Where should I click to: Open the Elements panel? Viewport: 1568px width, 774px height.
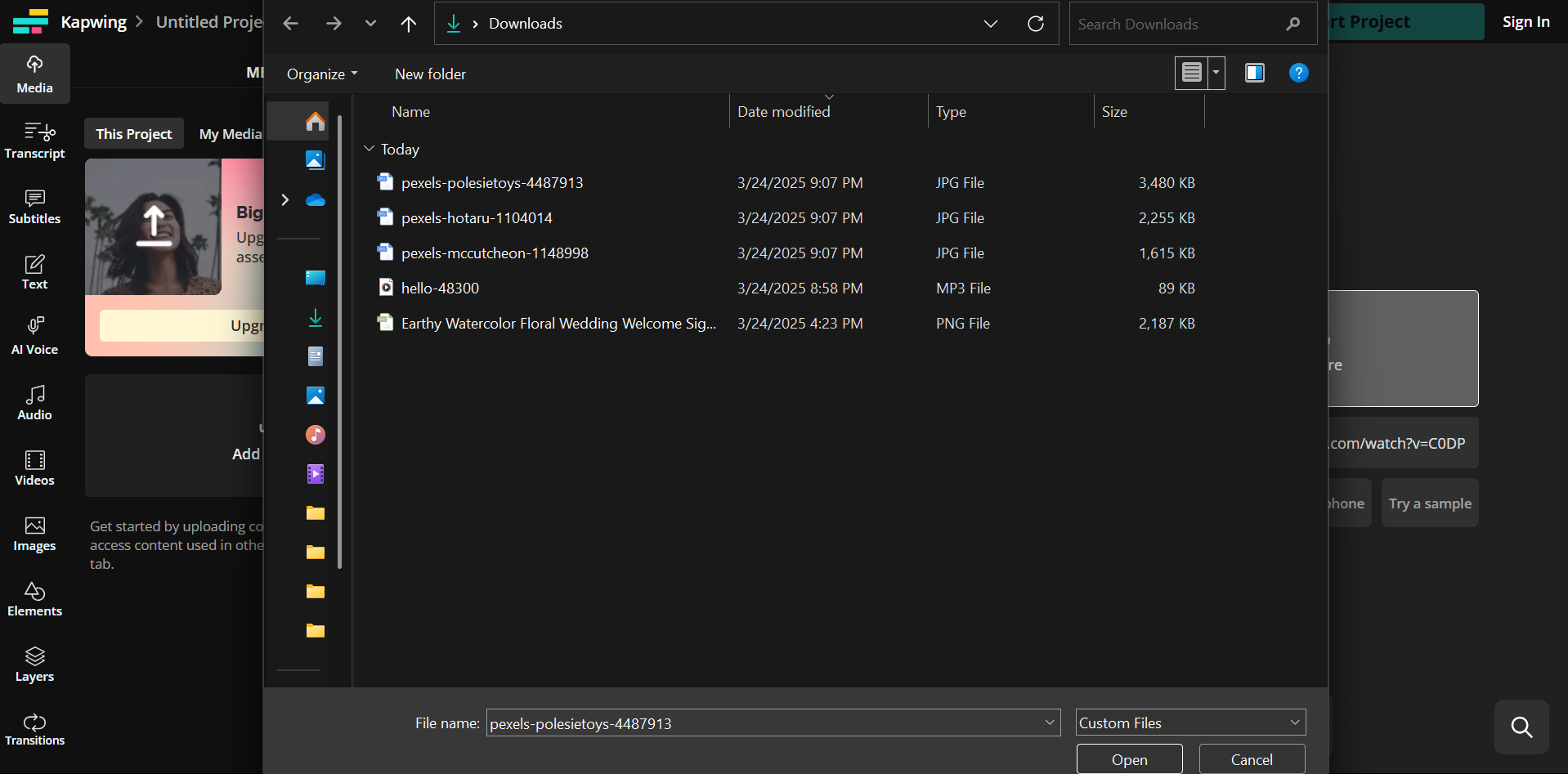pos(34,598)
